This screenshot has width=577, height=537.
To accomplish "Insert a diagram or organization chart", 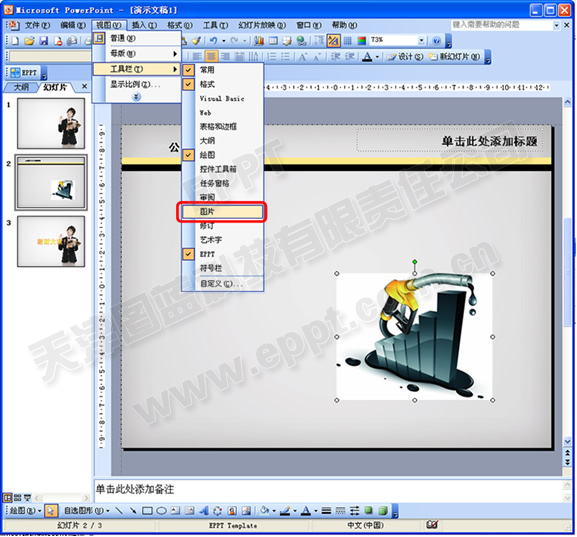I will 218,511.
